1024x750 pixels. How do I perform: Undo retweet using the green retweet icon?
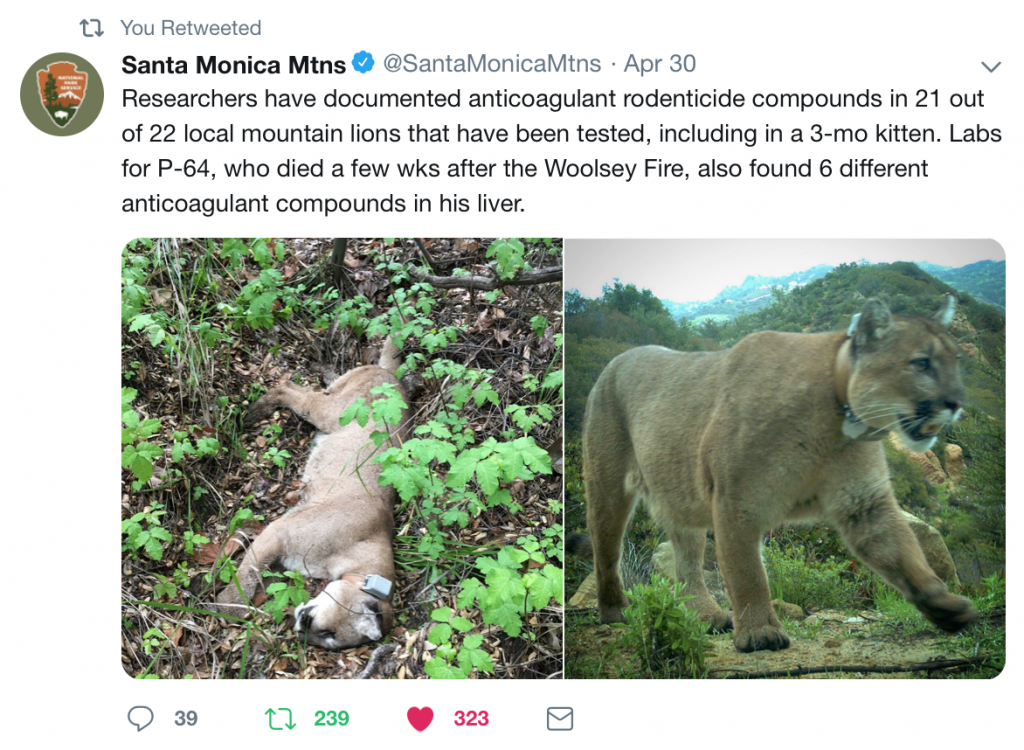(x=280, y=718)
